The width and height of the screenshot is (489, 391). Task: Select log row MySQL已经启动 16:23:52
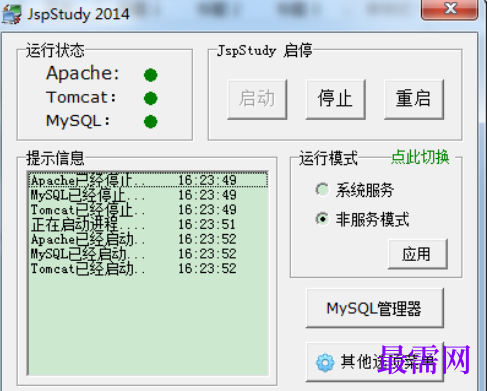pyautogui.click(x=148, y=254)
